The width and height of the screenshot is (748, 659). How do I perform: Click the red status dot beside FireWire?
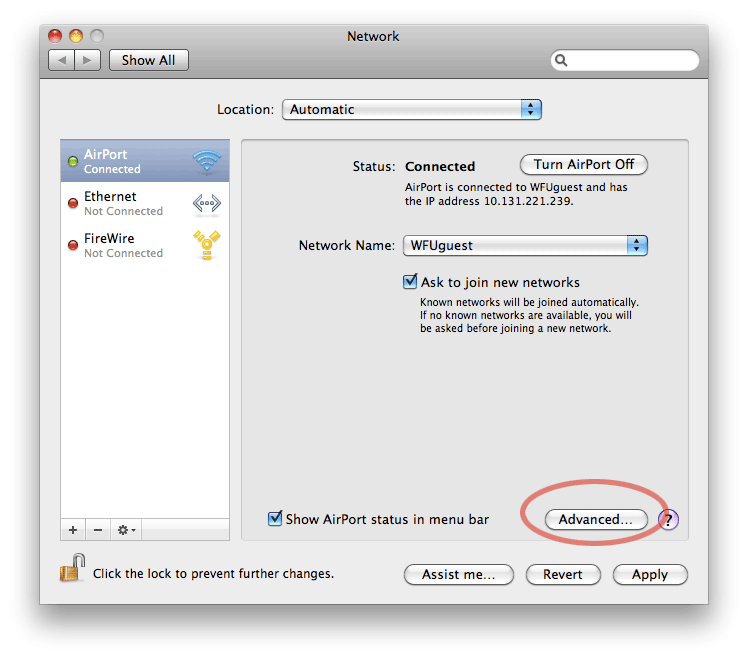pyautogui.click(x=73, y=245)
